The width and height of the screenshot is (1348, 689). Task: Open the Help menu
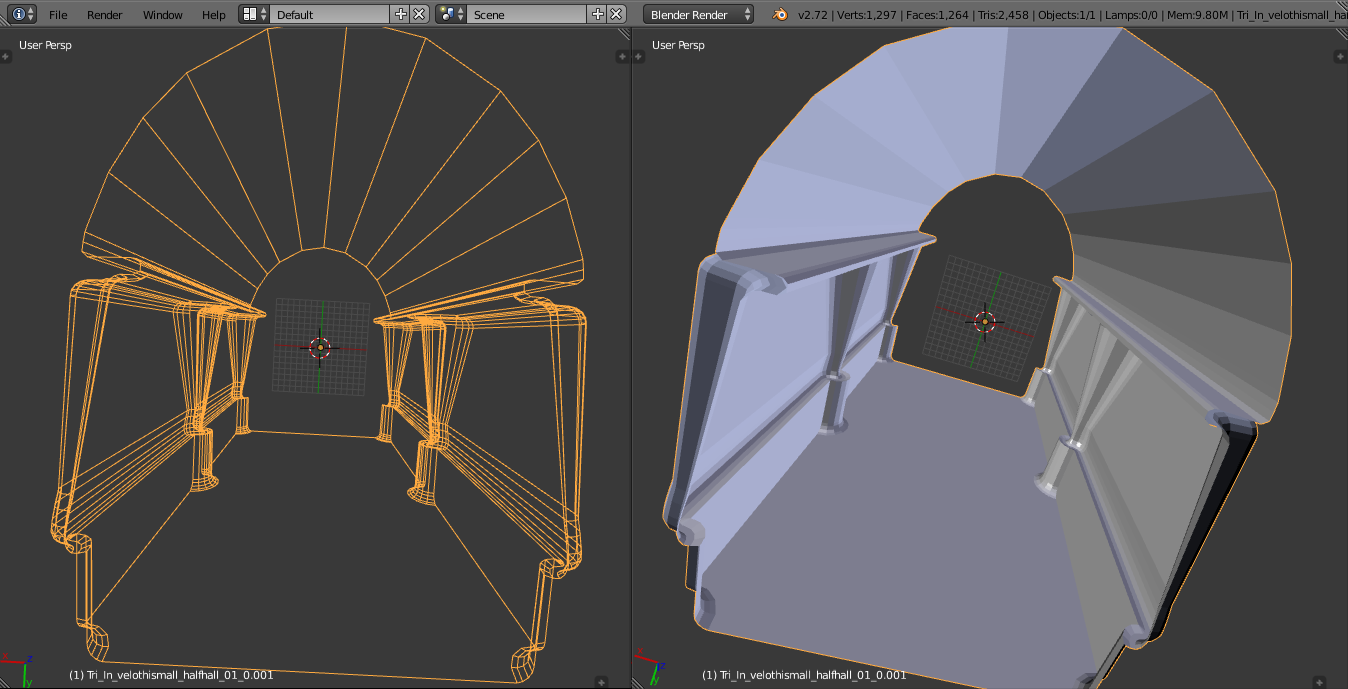coord(213,15)
